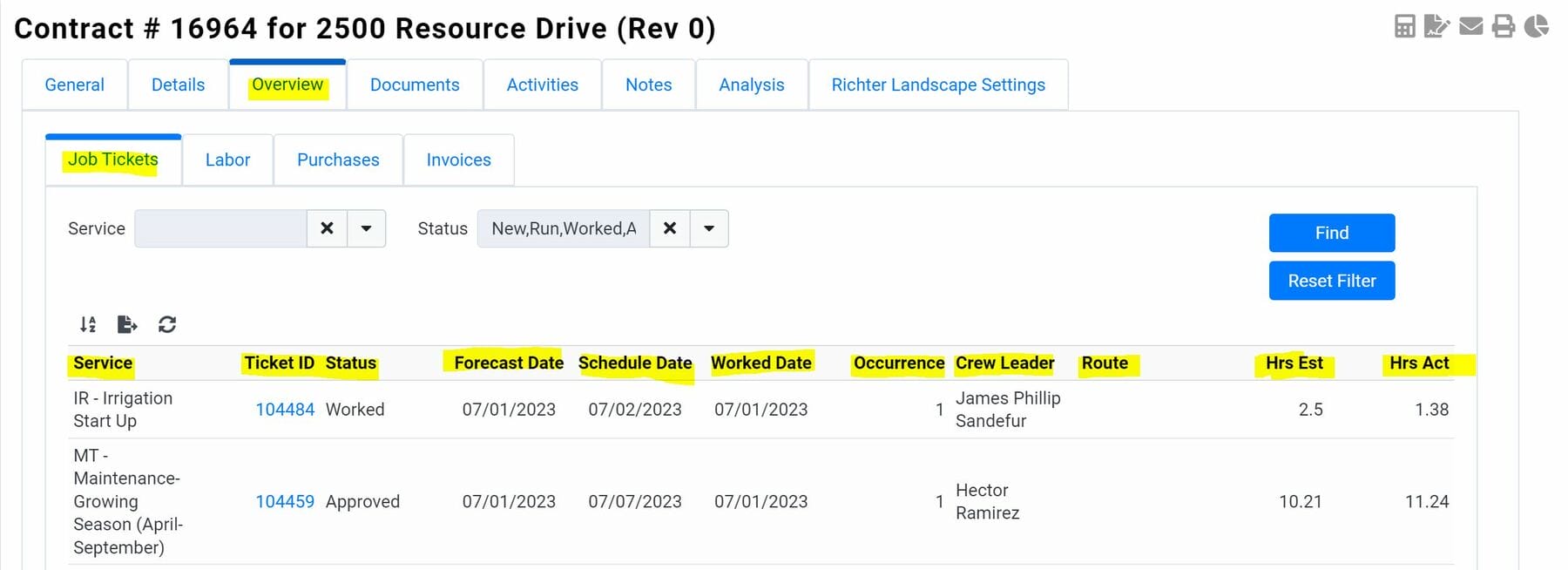The image size is (1568, 570).
Task: Click the Forecast Date column header
Action: (x=508, y=363)
